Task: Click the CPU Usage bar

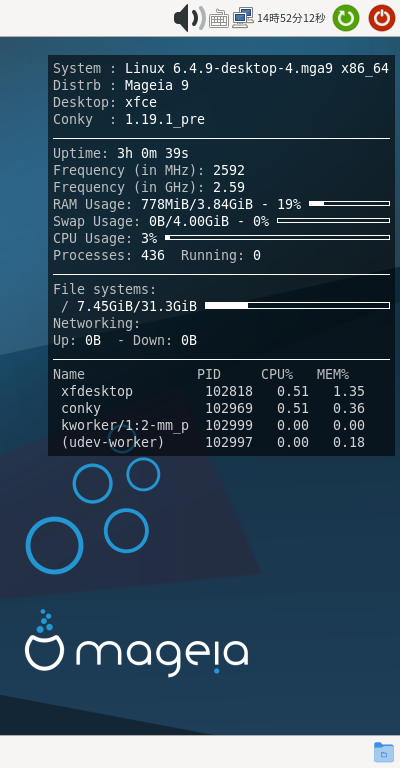Action: point(278,238)
